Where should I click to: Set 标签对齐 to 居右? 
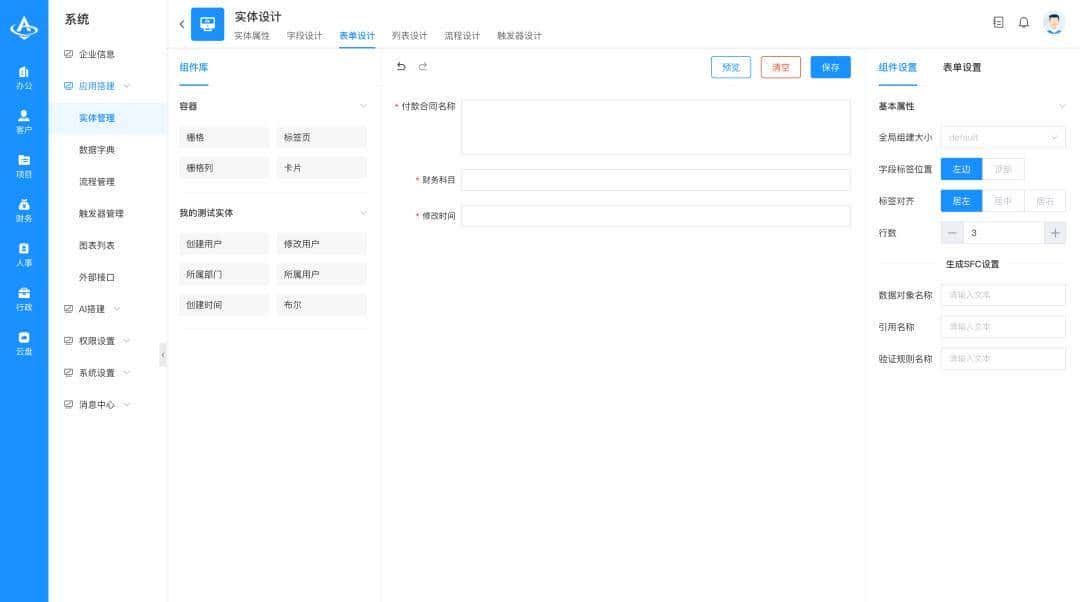1046,201
